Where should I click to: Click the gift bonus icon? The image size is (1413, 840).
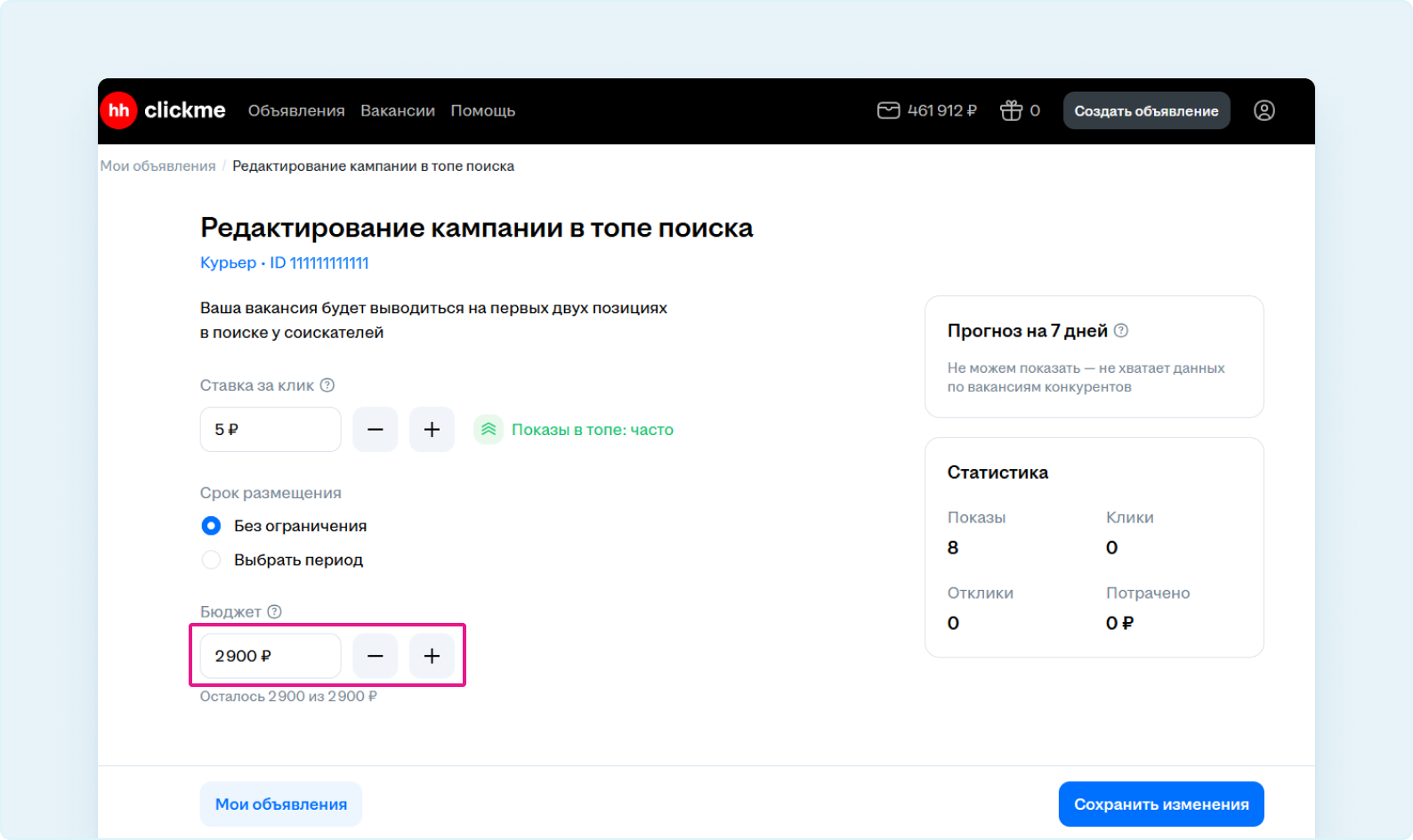tap(1011, 110)
